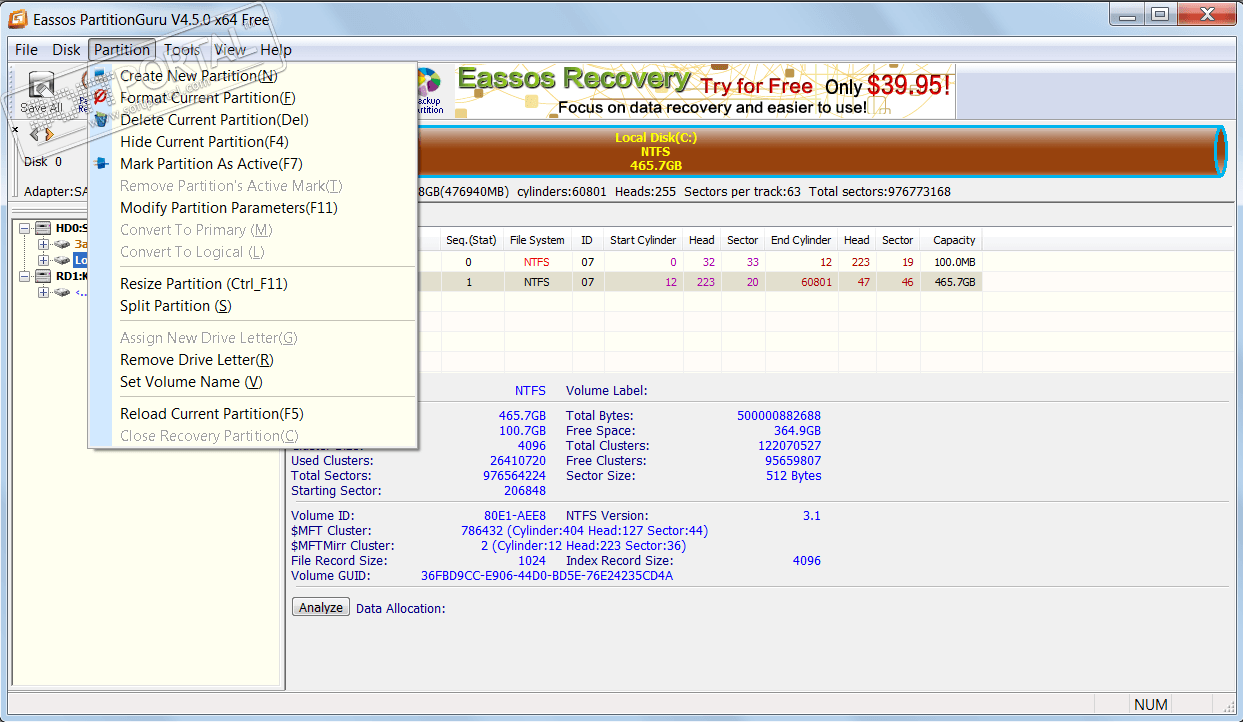Click the Capacity column header
The height and width of the screenshot is (722, 1243).
click(954, 240)
